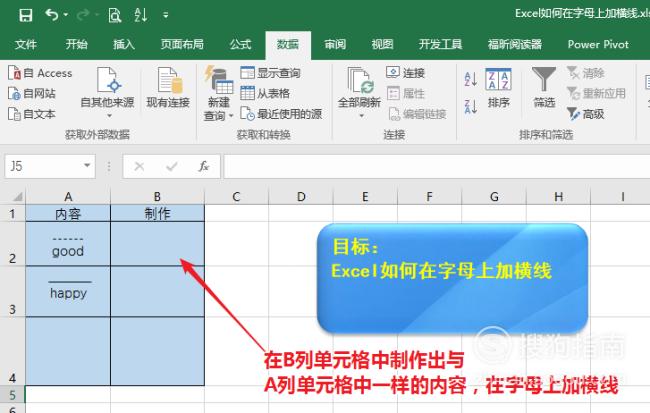
Task: Open 新建查询 dropdown
Action: (218, 94)
